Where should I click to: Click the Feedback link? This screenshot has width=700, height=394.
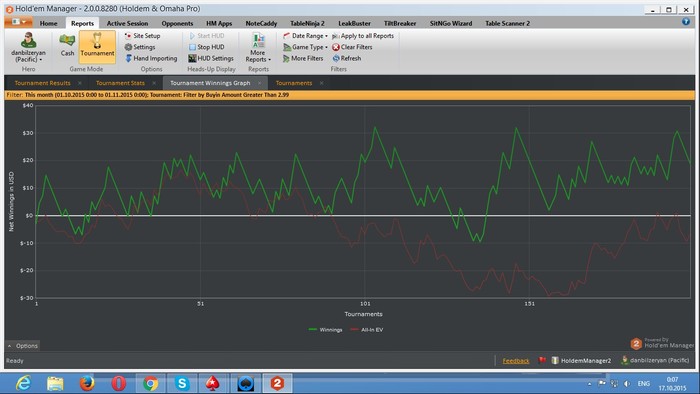516,361
